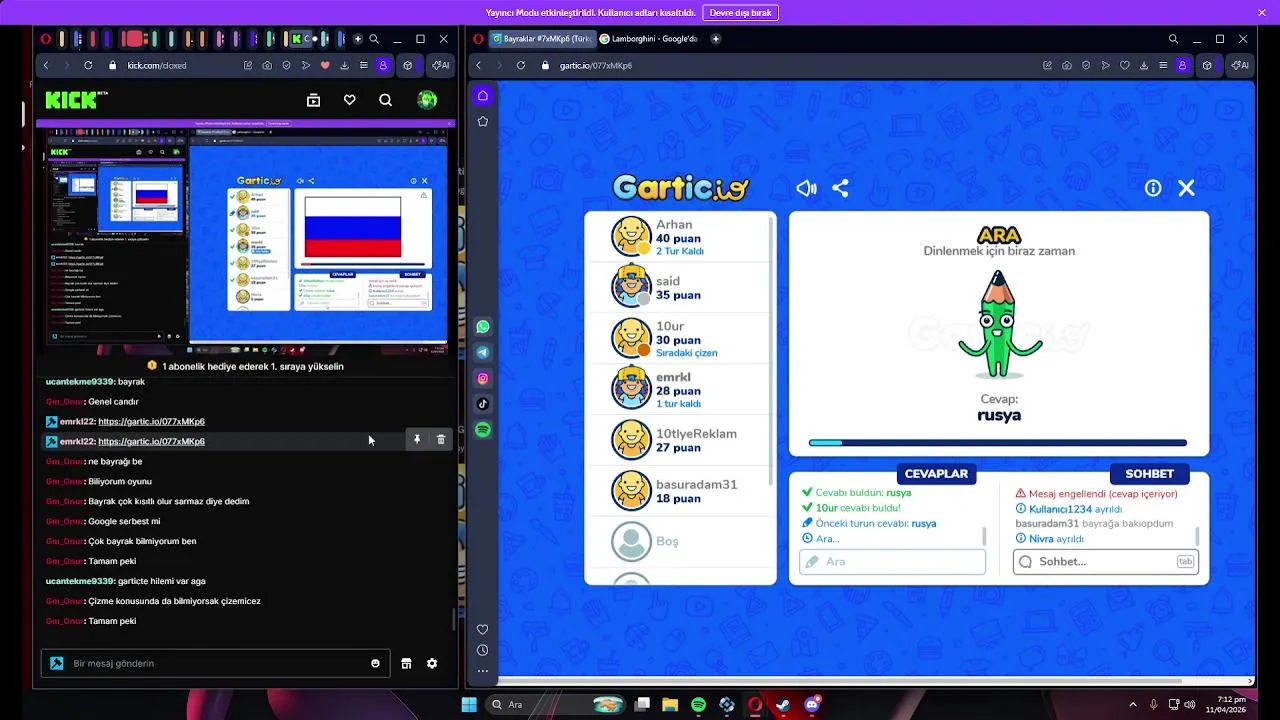This screenshot has width=1280, height=720.
Task: Open first emrkl22 gartic.io link
Action: pyautogui.click(x=151, y=421)
